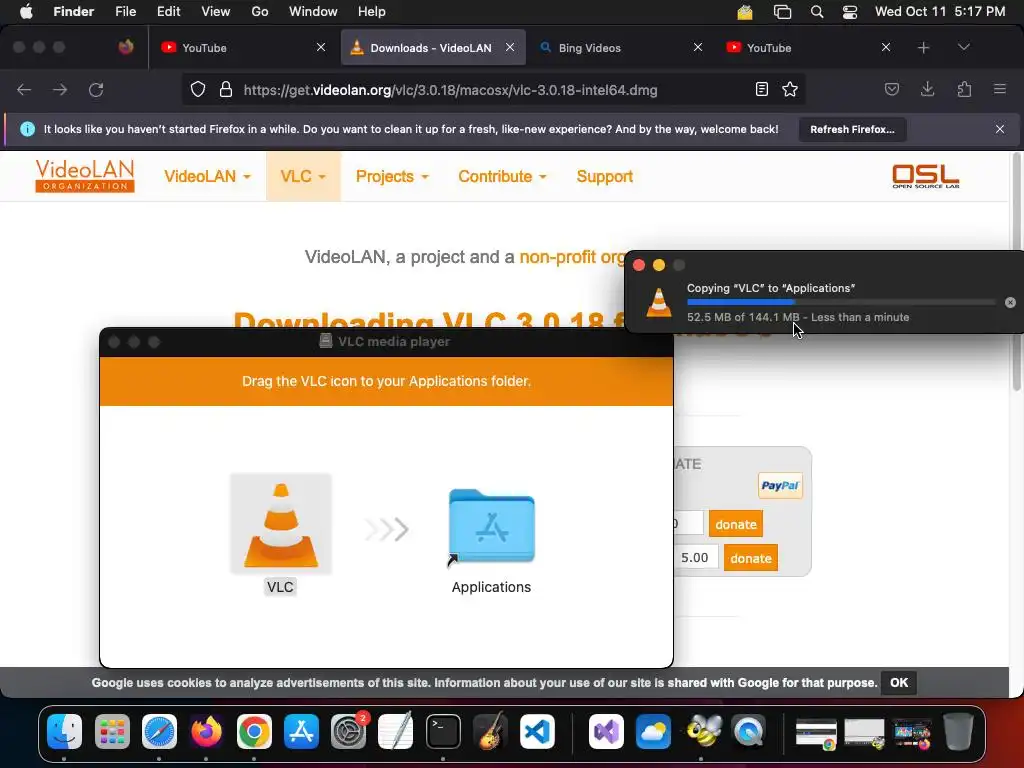Screen dimensions: 1024x768
Task: Click the padlock site info icon
Action: click(226, 89)
